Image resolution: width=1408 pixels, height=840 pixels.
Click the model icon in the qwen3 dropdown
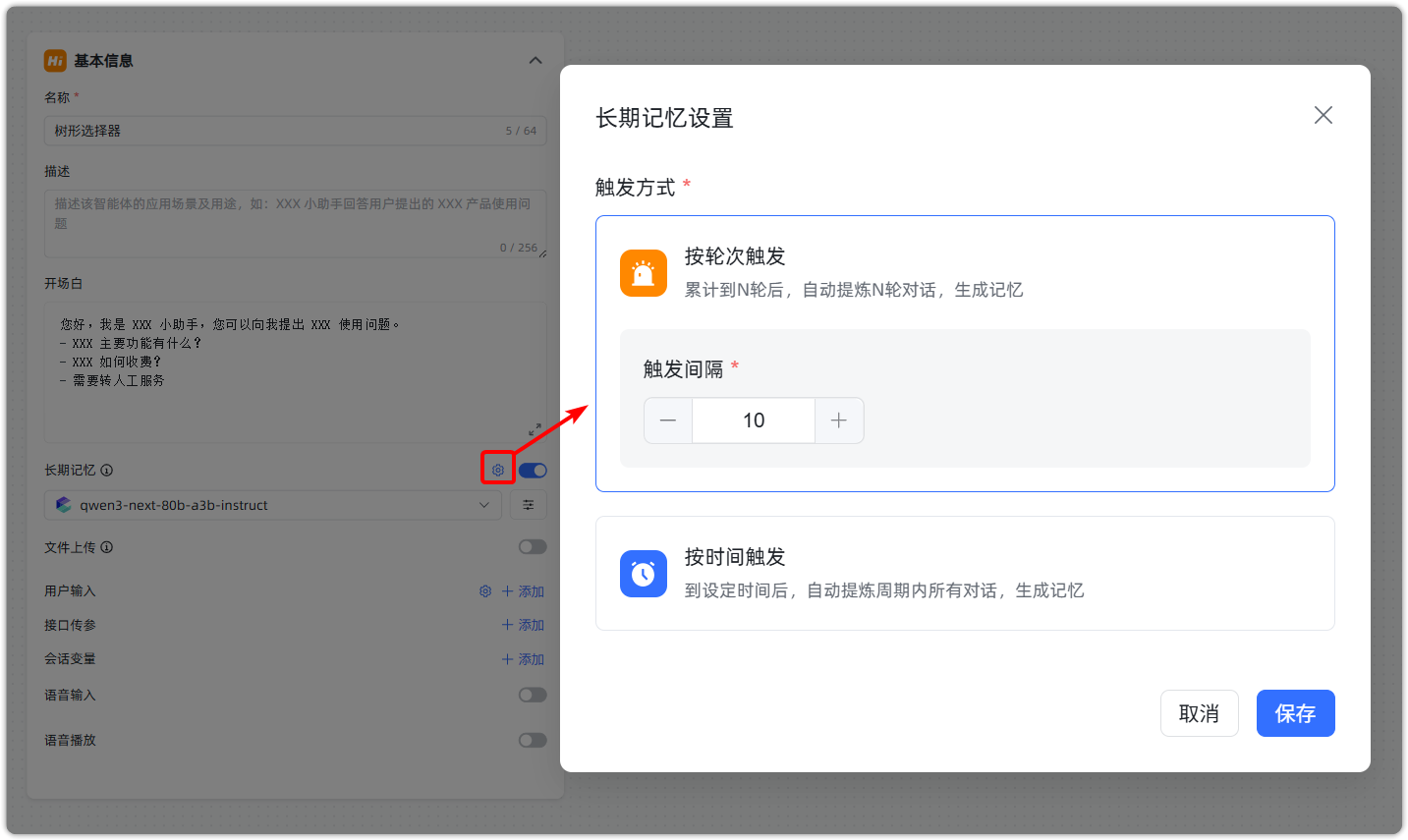64,505
